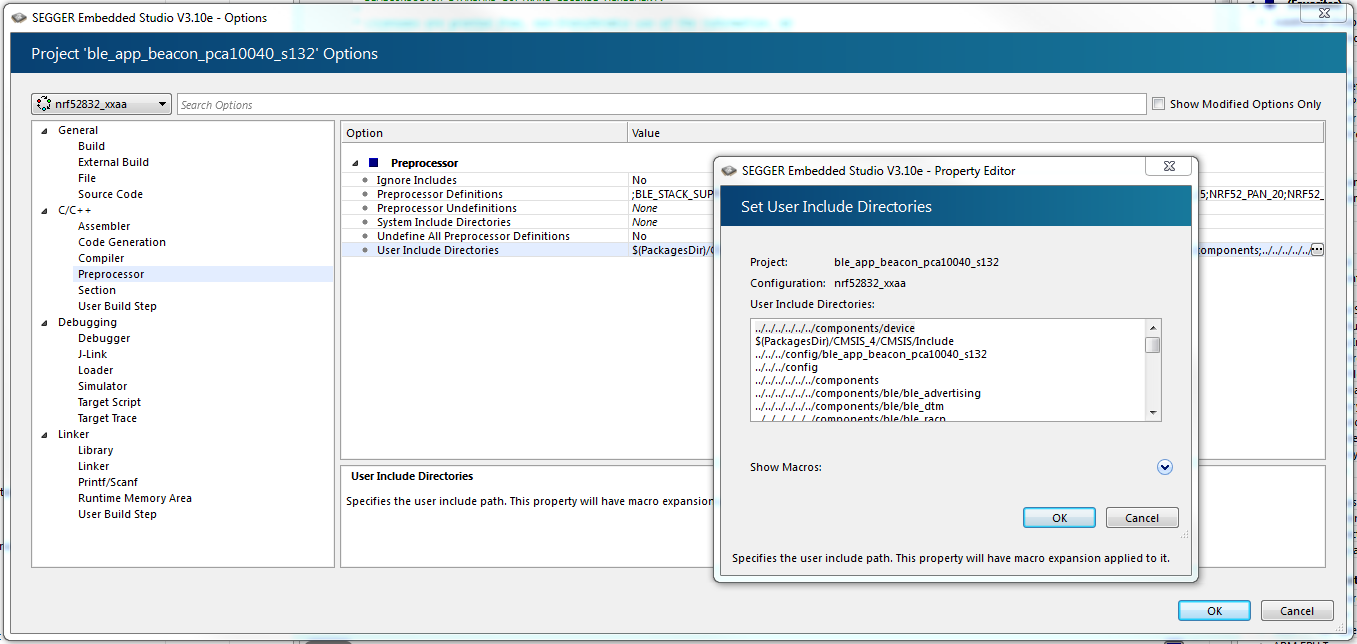The height and width of the screenshot is (644, 1357).
Task: Select User Build Step under Linker
Action: 117,514
